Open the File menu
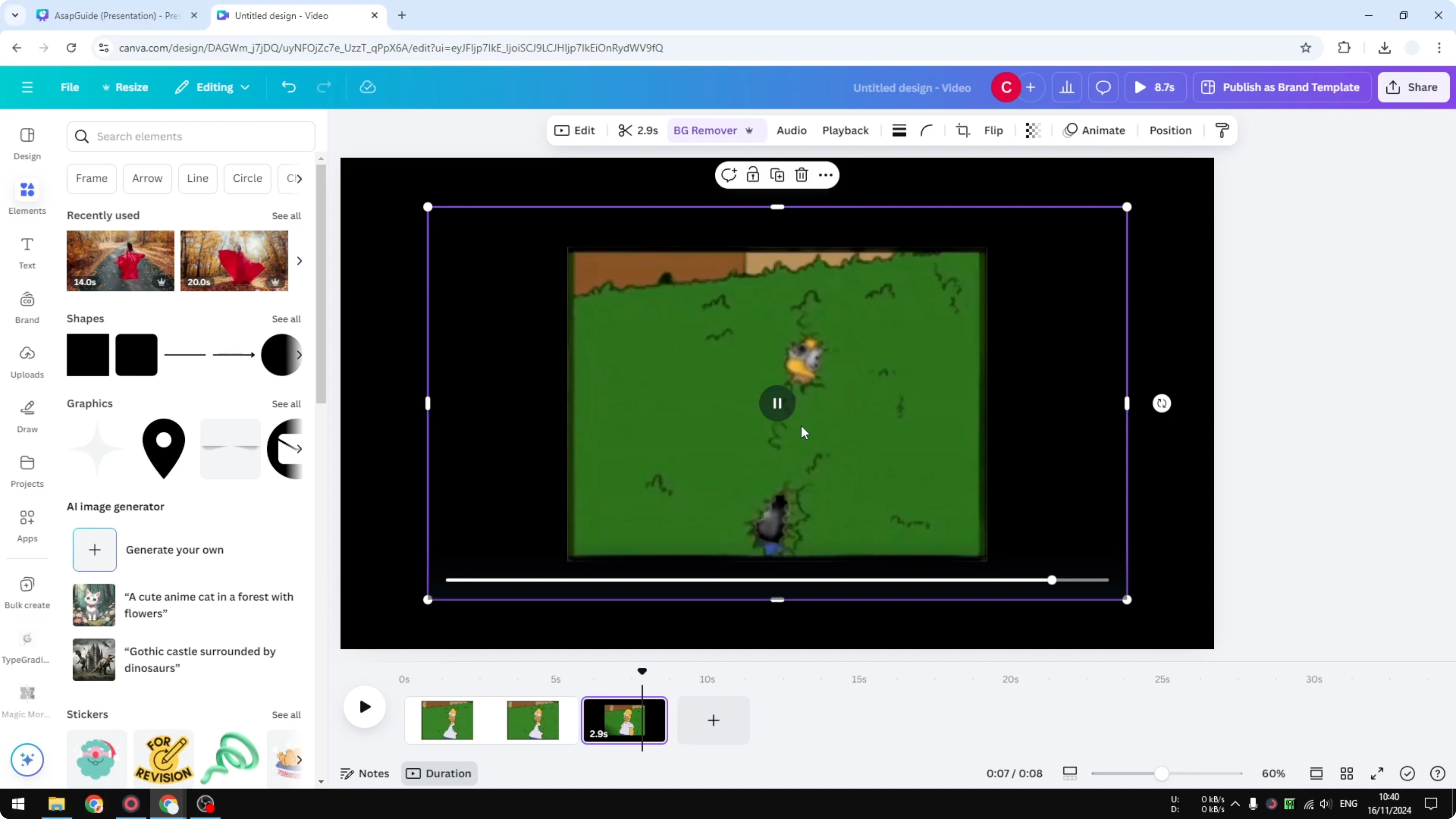Image resolution: width=1456 pixels, height=819 pixels. 70,87
